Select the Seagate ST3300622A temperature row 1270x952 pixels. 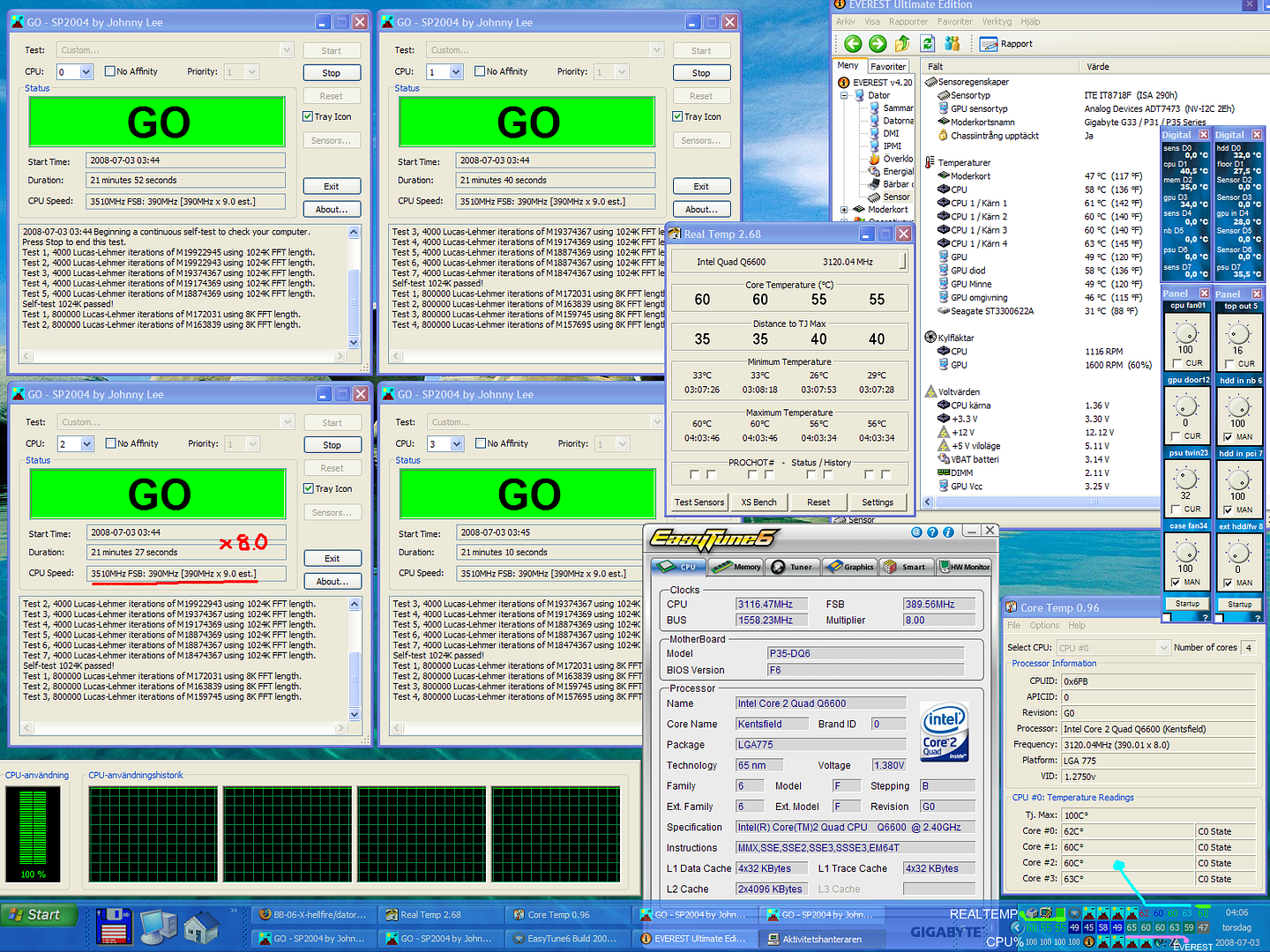(x=985, y=311)
